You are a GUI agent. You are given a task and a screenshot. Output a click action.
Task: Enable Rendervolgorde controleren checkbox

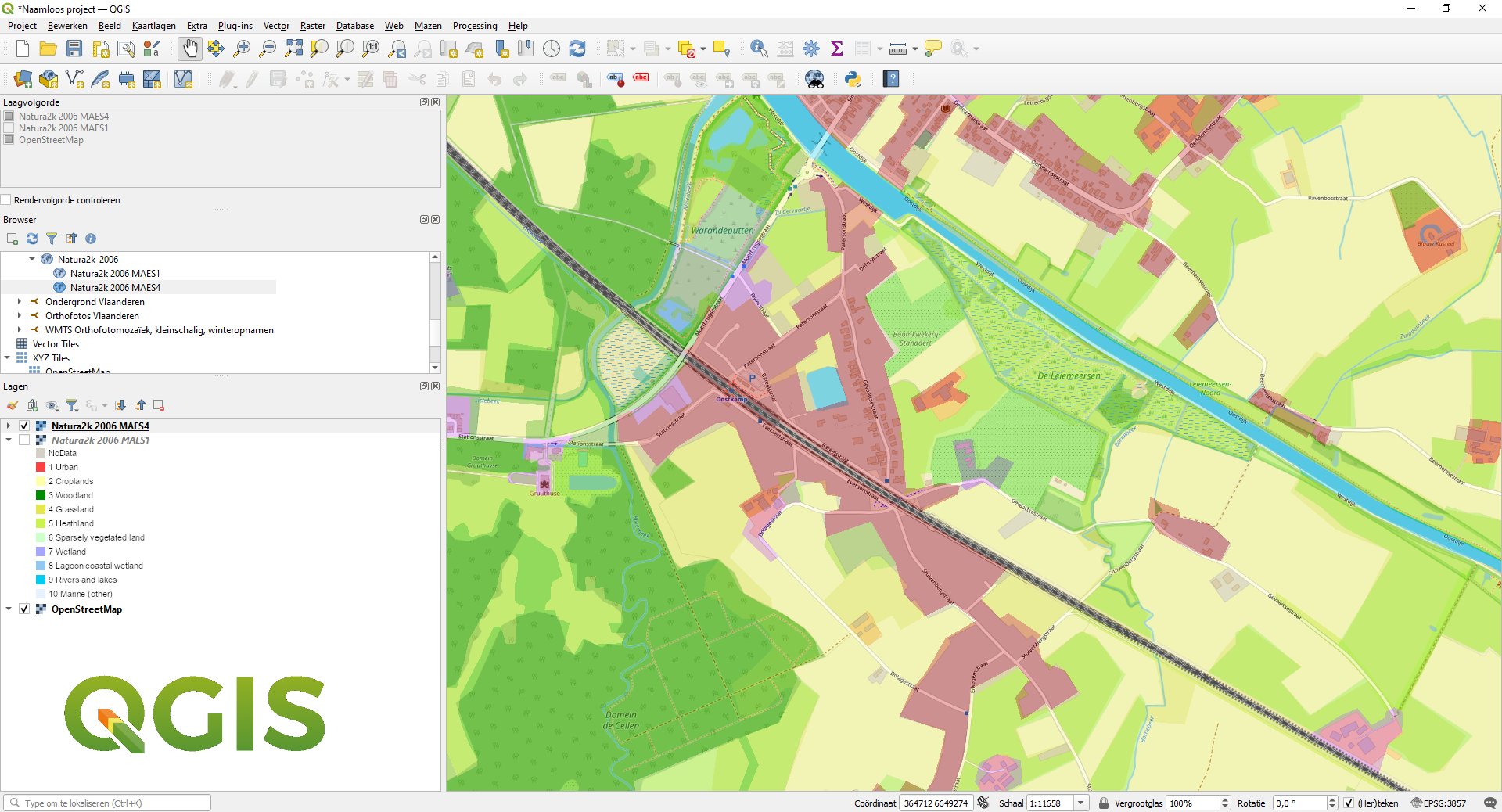(6, 200)
